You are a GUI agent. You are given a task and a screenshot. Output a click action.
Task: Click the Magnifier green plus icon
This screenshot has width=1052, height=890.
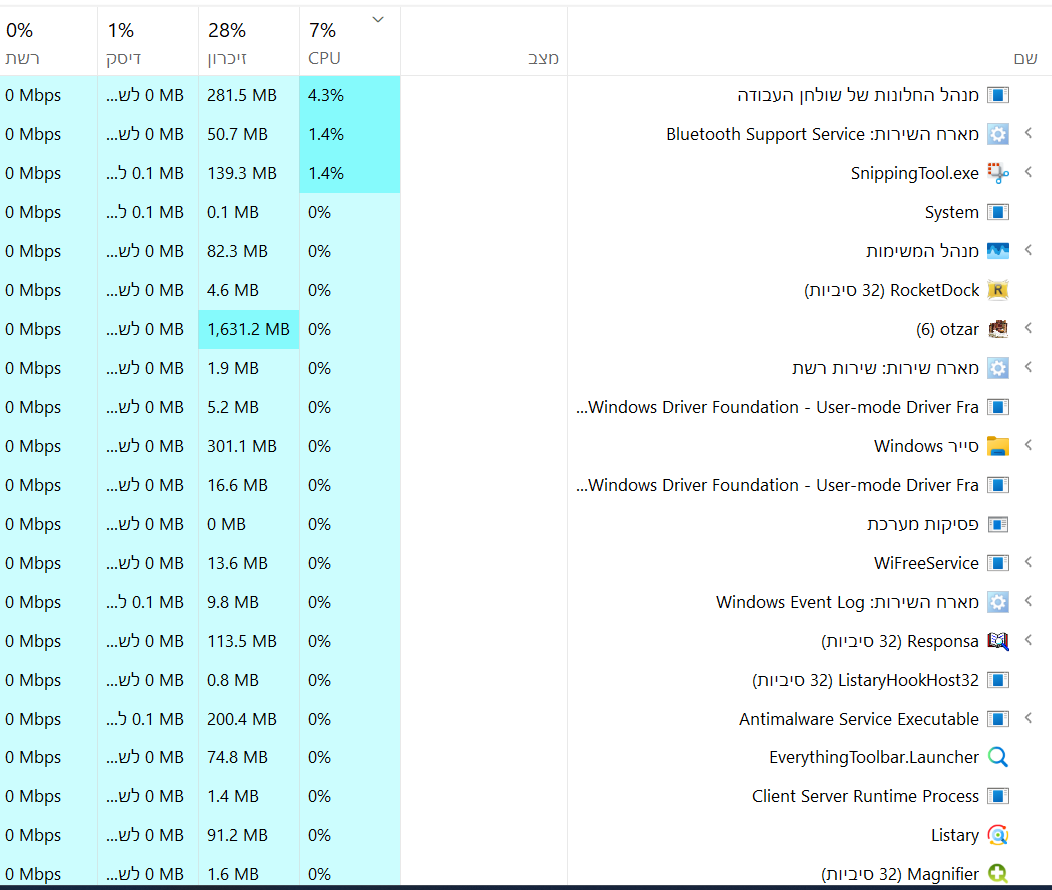click(997, 874)
